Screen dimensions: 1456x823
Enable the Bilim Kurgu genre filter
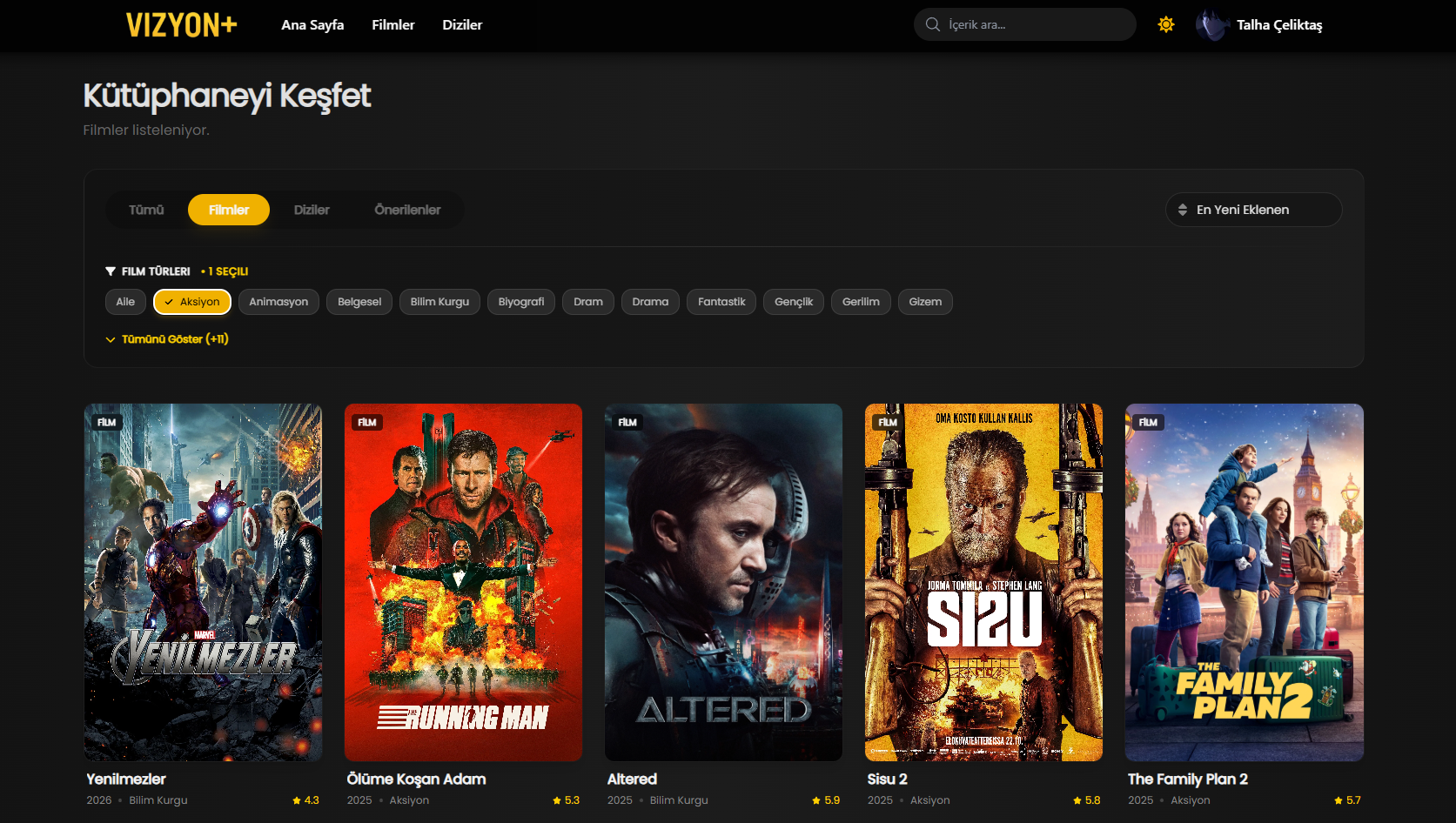pyautogui.click(x=439, y=302)
